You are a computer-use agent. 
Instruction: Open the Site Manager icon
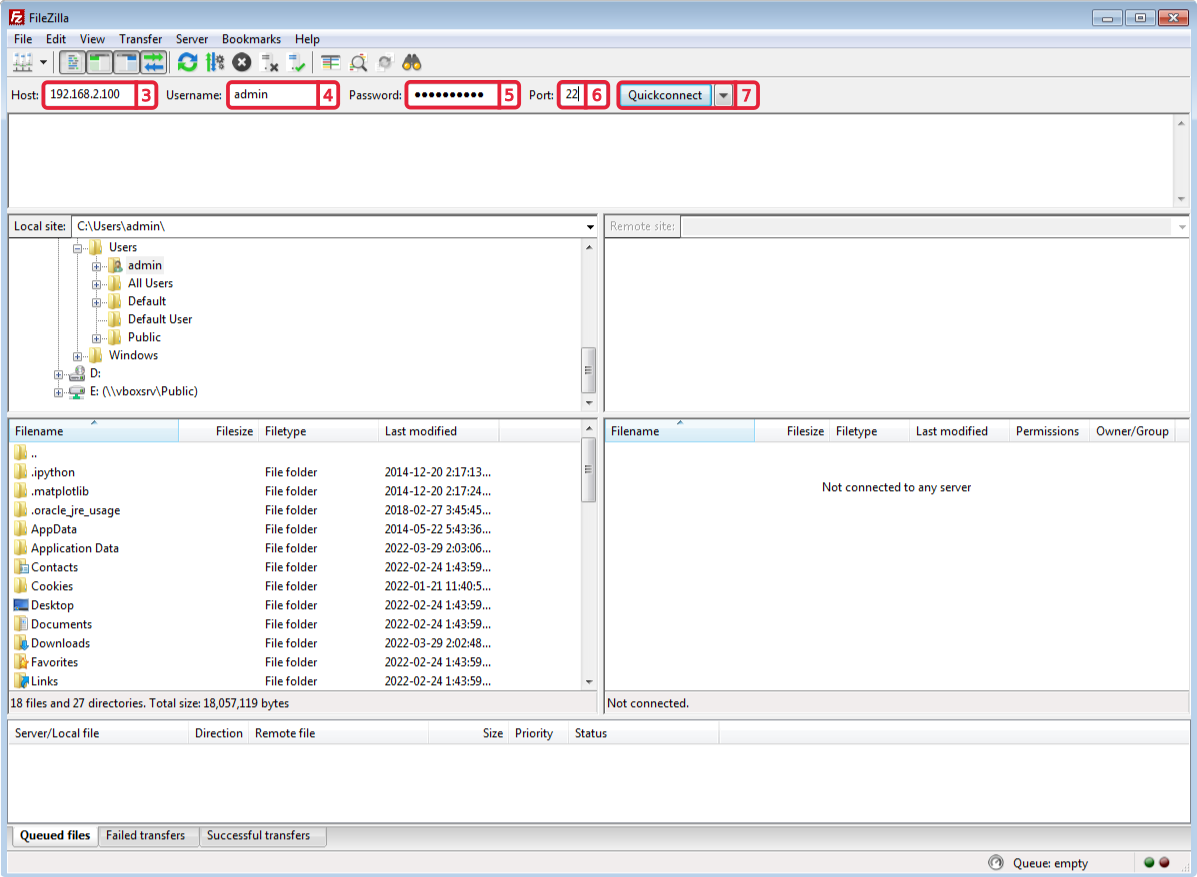coord(23,63)
